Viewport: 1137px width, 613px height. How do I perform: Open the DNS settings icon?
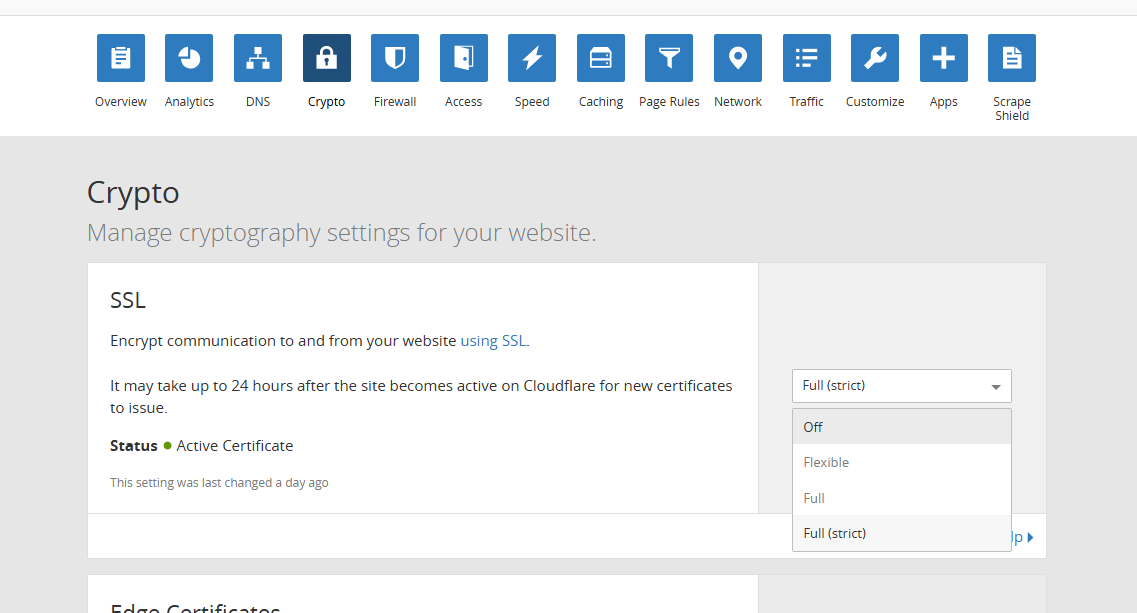(258, 58)
